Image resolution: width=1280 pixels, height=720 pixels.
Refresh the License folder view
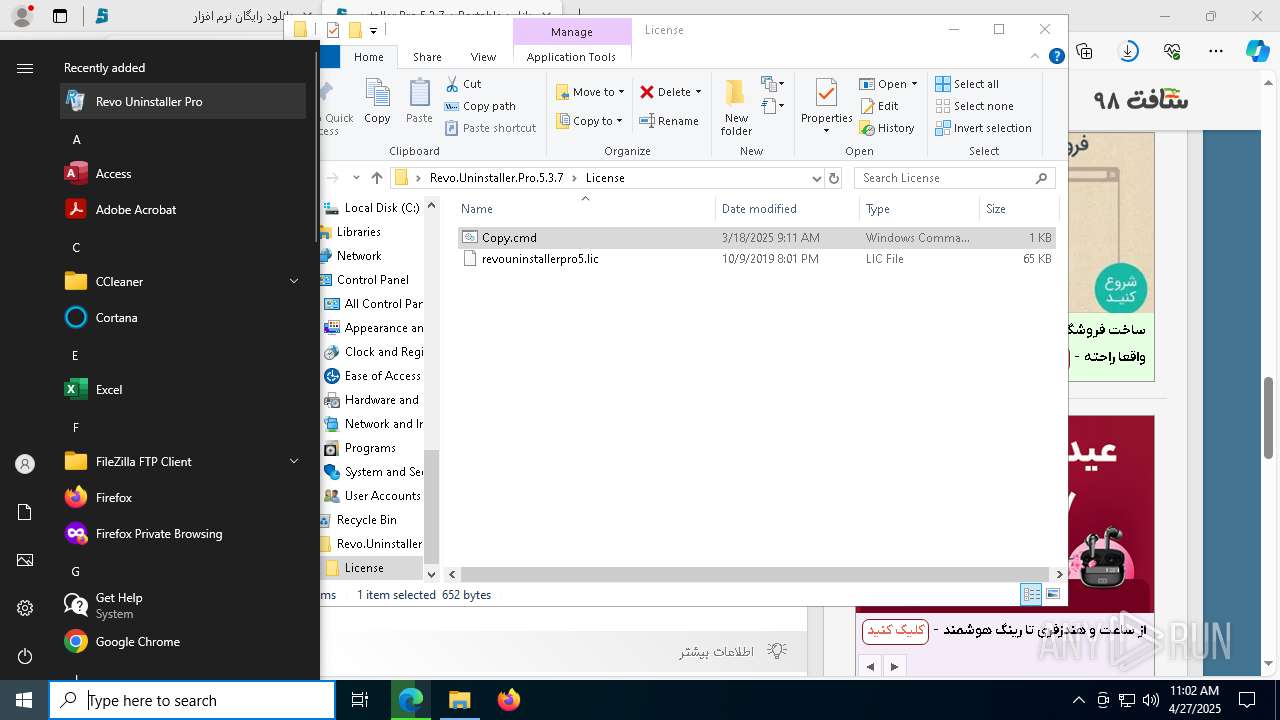click(x=834, y=178)
